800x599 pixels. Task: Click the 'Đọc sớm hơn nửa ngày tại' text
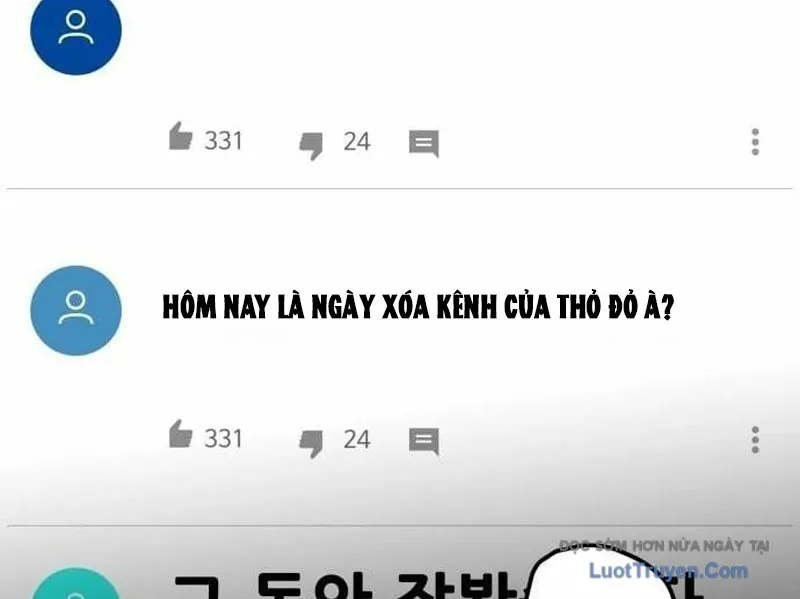coord(664,546)
